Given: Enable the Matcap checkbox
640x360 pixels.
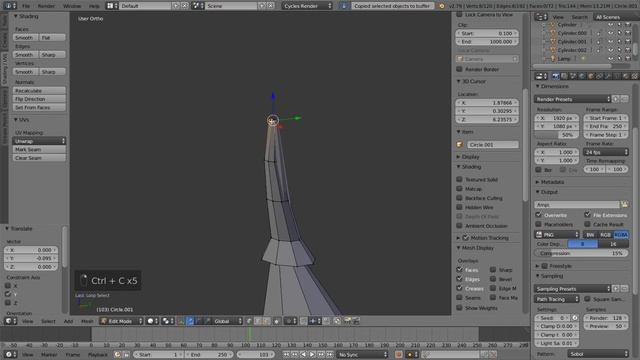Looking at the screenshot, I should point(460,189).
